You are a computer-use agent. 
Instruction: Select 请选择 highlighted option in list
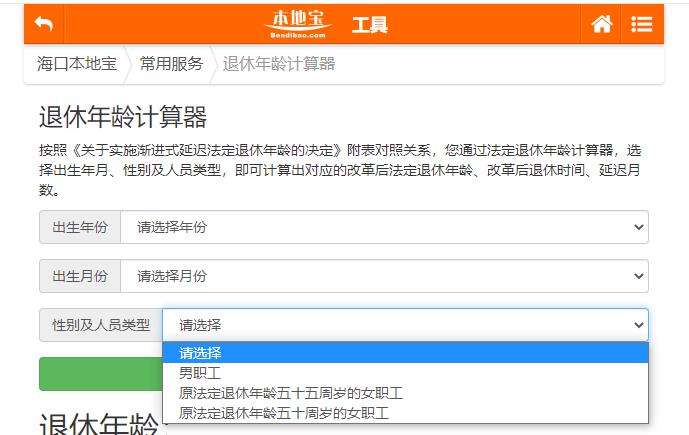coord(405,353)
